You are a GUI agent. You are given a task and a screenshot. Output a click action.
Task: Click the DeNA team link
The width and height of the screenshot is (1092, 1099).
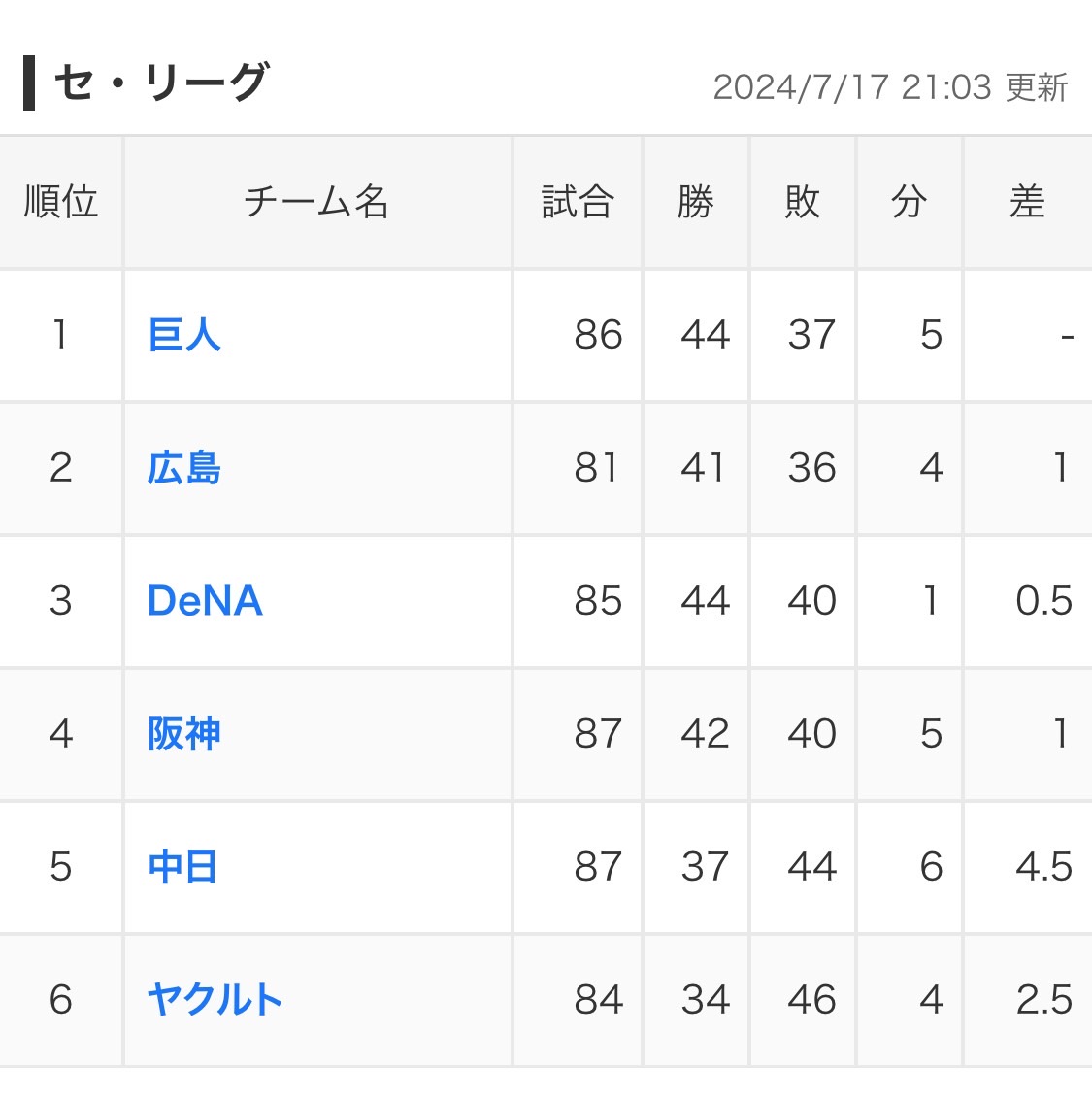point(205,601)
